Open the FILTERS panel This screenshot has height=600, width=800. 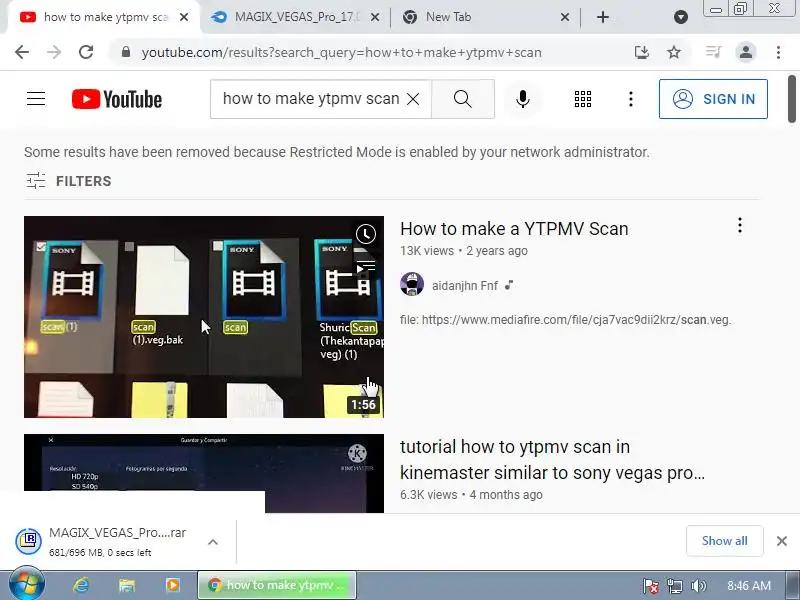(x=68, y=181)
